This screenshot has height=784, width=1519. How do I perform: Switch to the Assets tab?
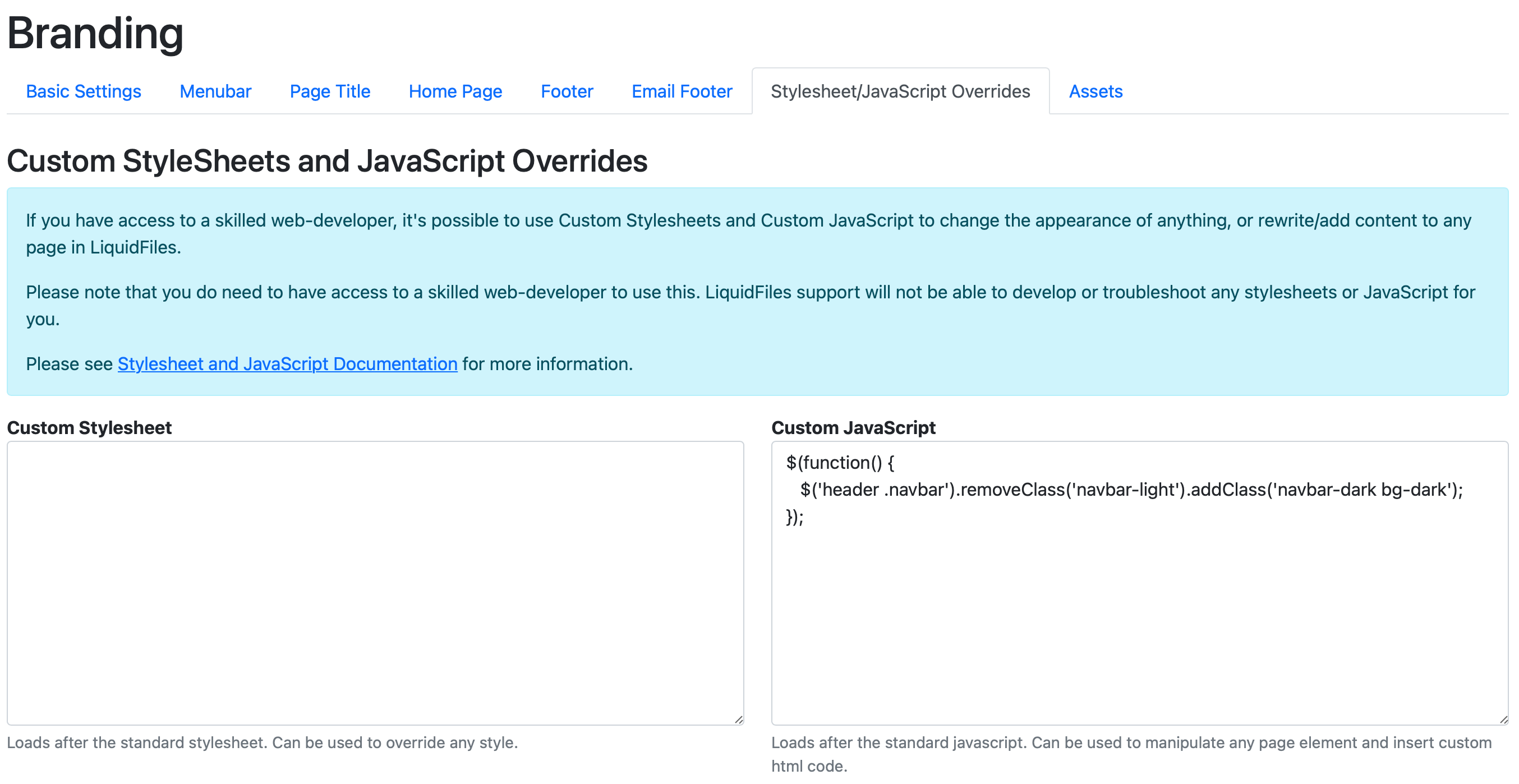coord(1095,91)
